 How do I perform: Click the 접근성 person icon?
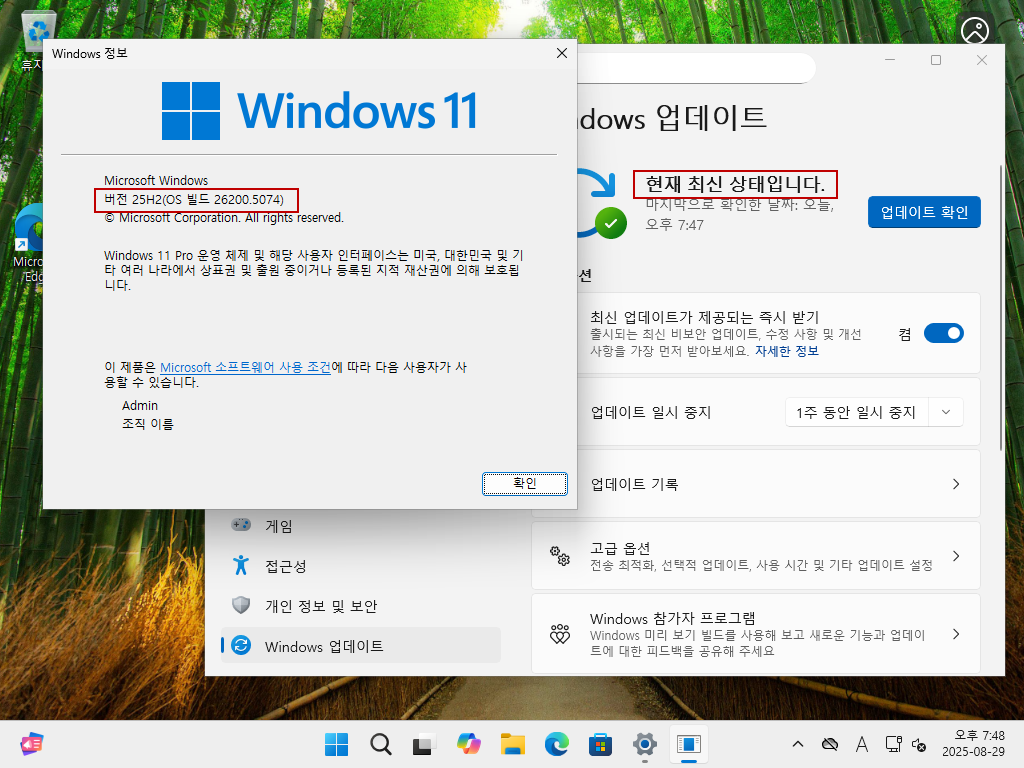coord(241,565)
